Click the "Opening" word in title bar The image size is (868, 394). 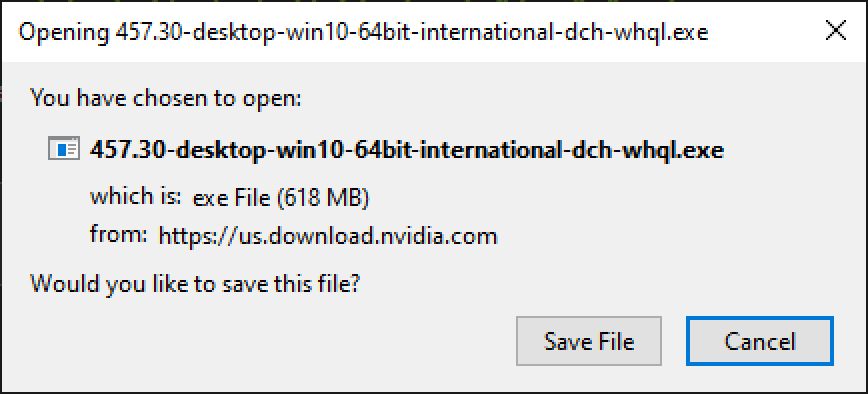(64, 33)
